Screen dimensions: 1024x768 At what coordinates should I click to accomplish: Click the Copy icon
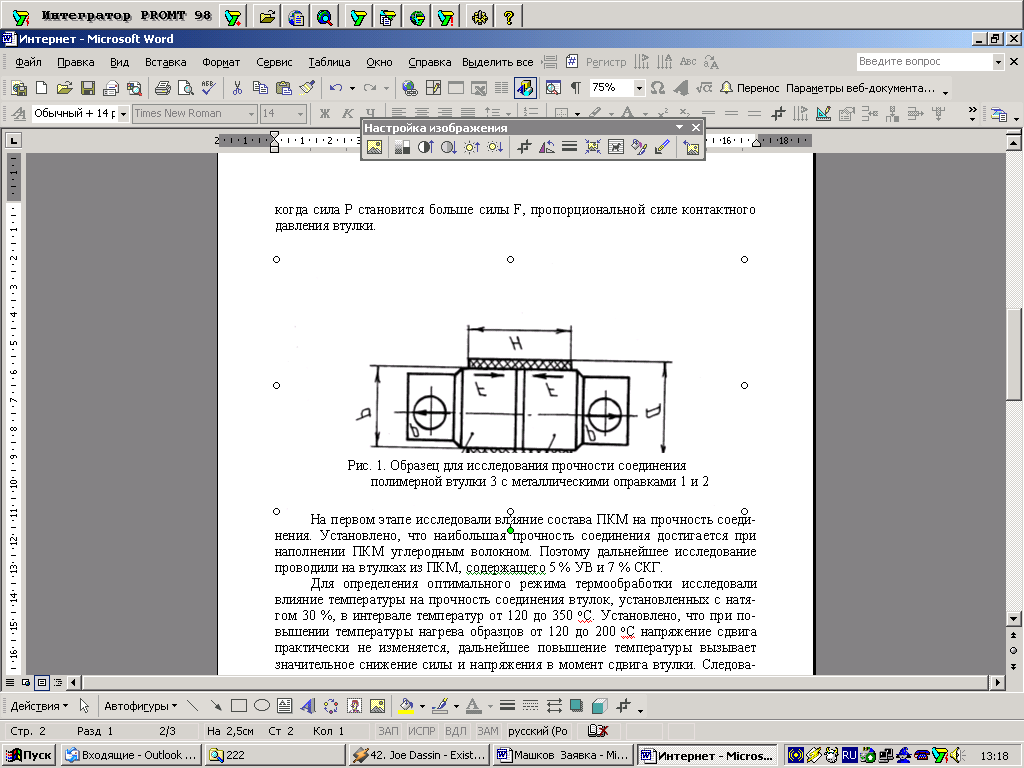pyautogui.click(x=260, y=88)
